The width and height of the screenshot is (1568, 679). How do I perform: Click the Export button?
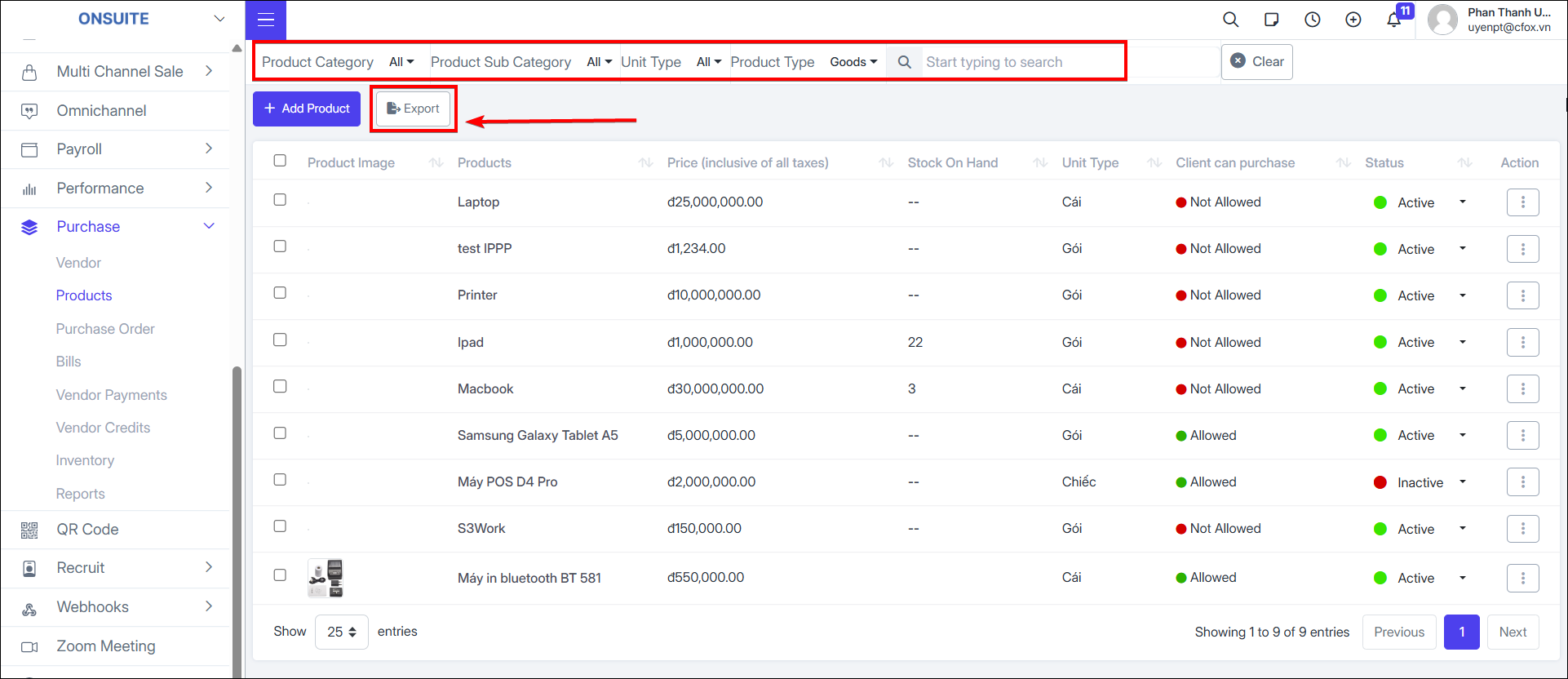pos(413,109)
